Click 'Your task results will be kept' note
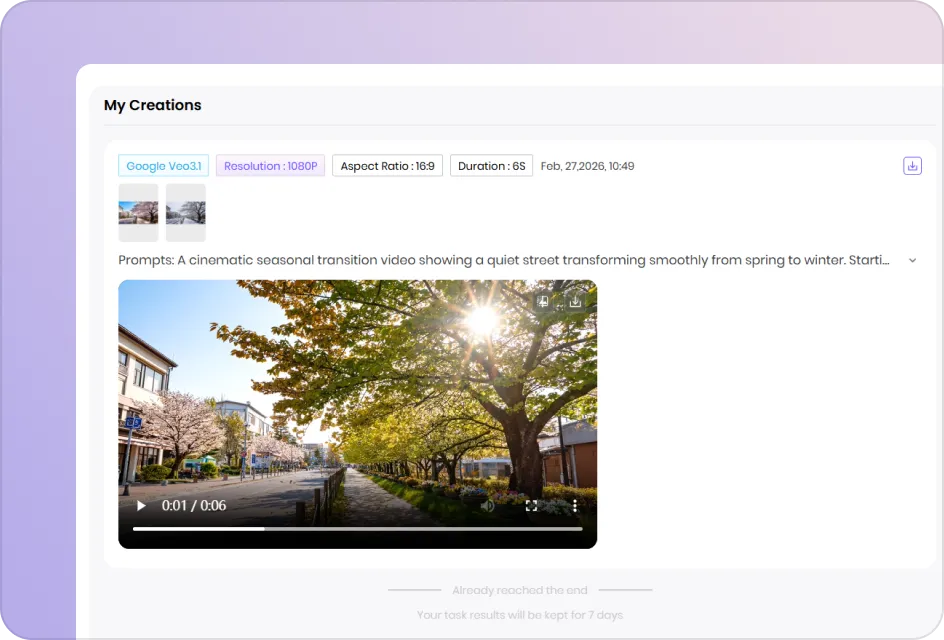944x640 pixels. pos(520,615)
